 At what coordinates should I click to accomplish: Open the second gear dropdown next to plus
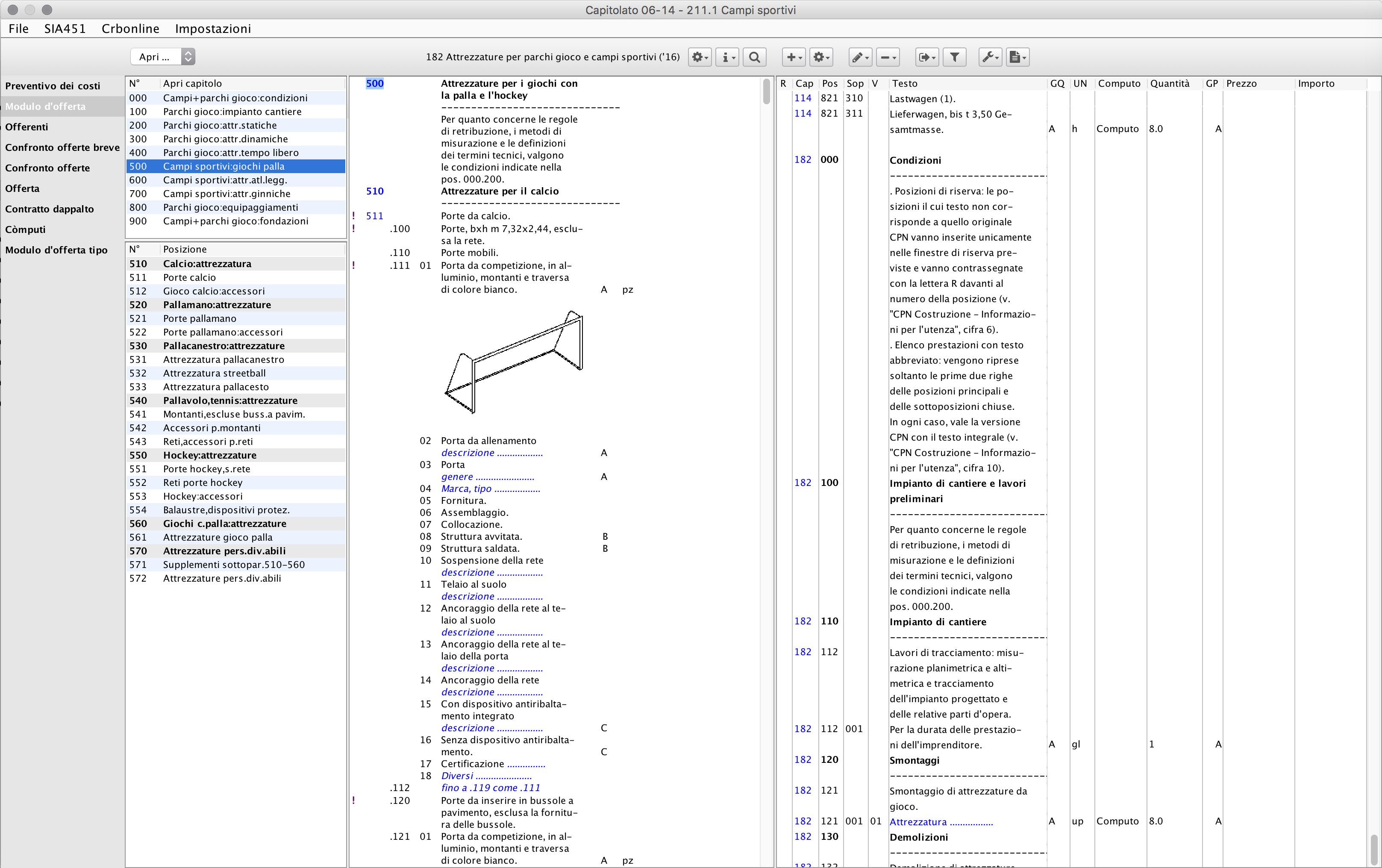[821, 57]
